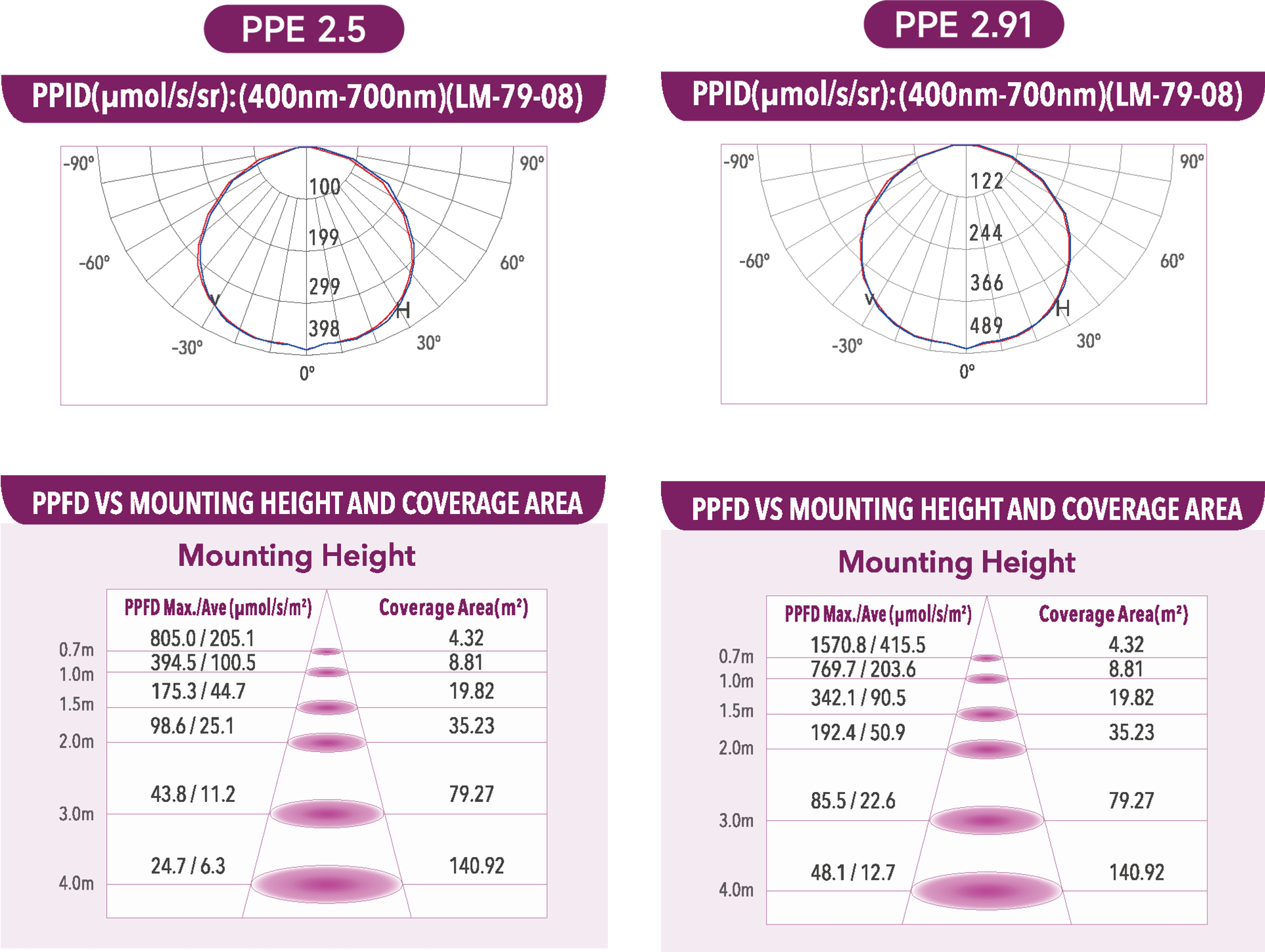Click the PPFD value 175.3 / 44.7
The height and width of the screenshot is (952, 1265).
click(x=198, y=692)
